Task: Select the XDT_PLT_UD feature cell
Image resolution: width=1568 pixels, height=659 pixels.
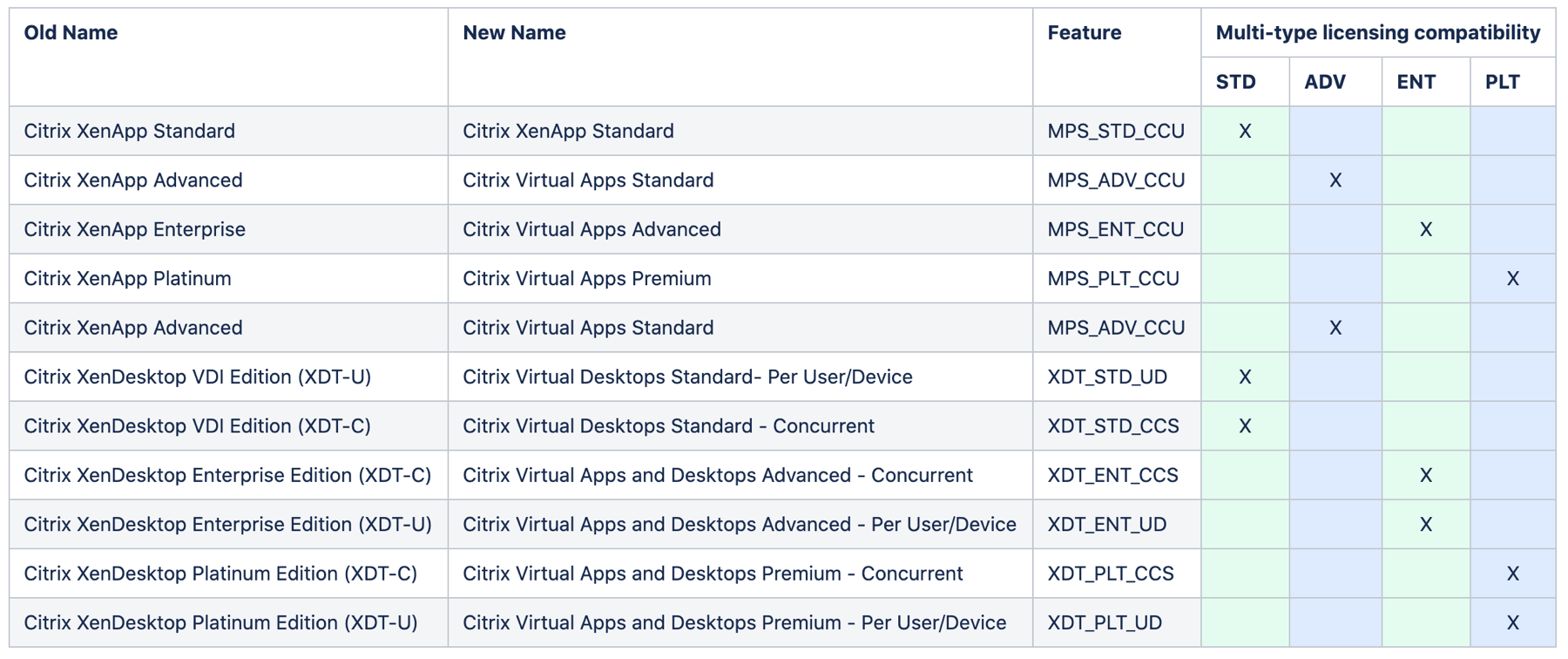Action: point(1117,622)
